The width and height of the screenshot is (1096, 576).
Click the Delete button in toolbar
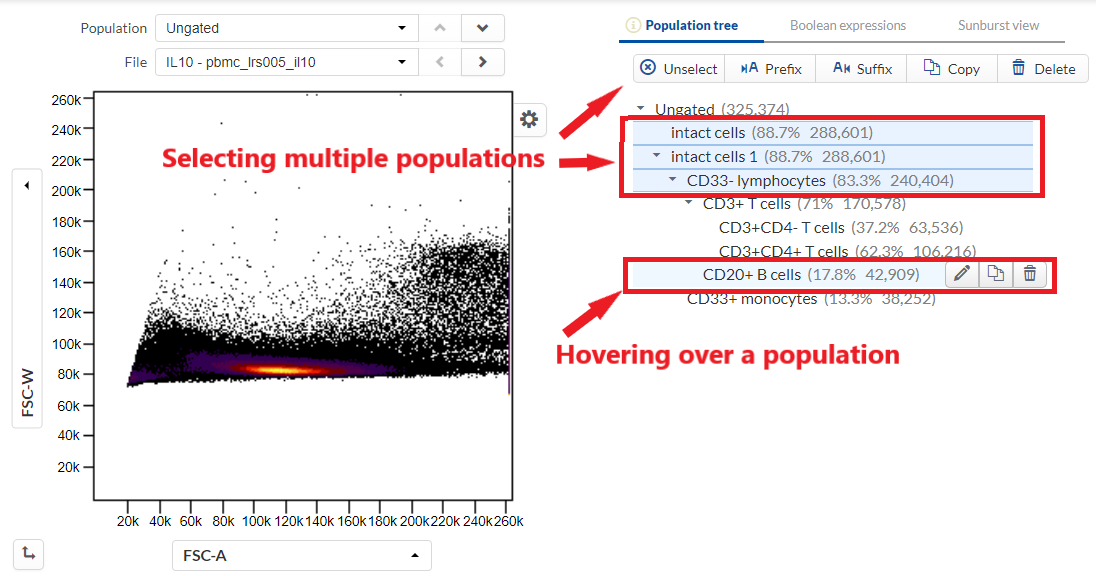1043,69
